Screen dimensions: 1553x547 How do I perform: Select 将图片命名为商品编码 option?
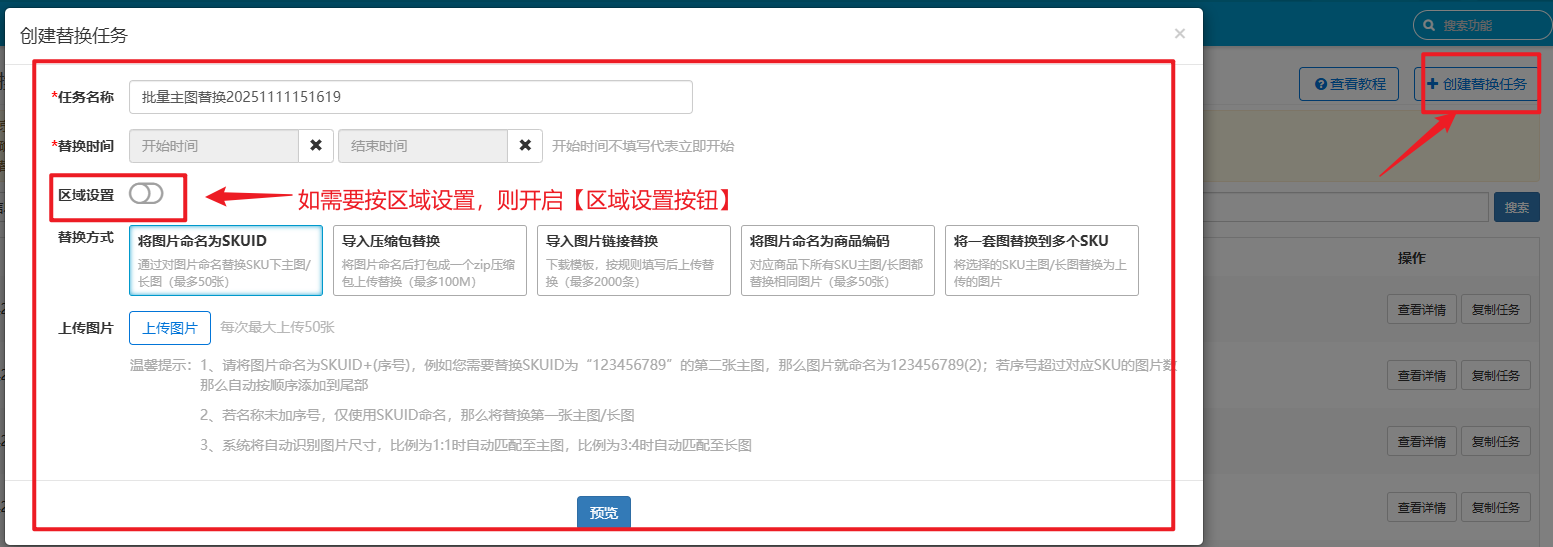(x=838, y=260)
